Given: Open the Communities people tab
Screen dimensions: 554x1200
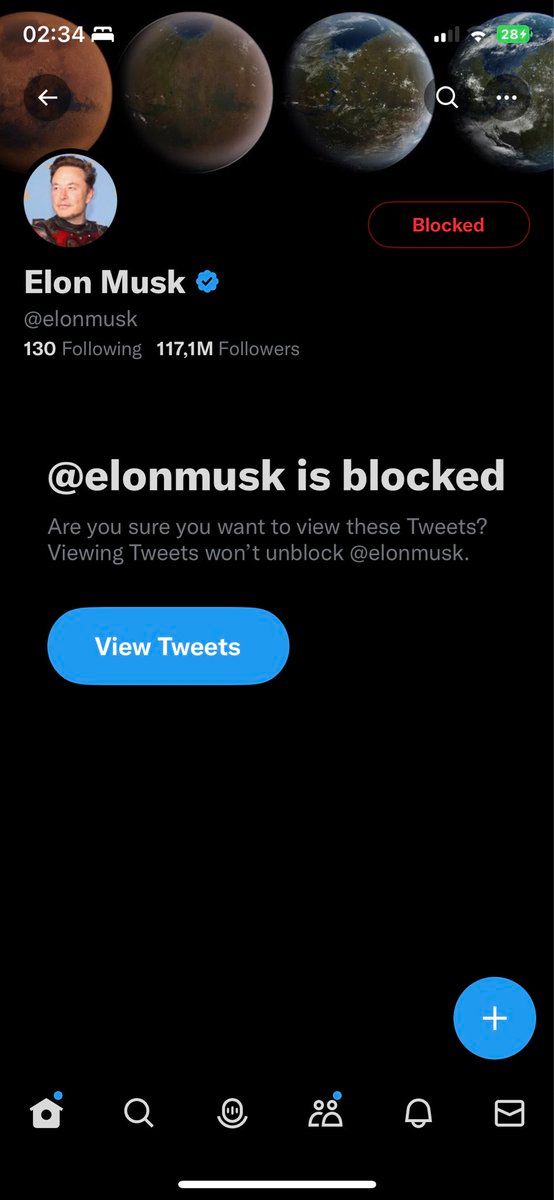Looking at the screenshot, I should tap(325, 1112).
